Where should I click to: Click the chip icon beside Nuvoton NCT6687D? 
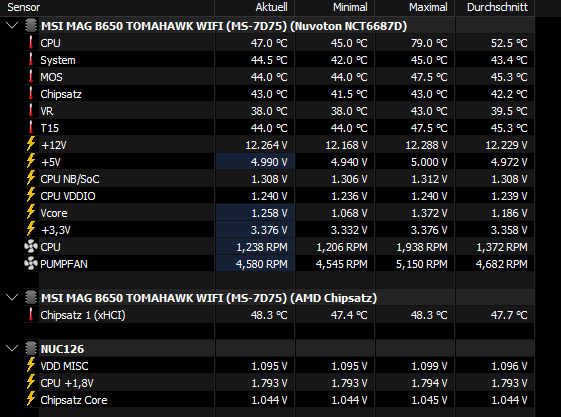coord(31,26)
